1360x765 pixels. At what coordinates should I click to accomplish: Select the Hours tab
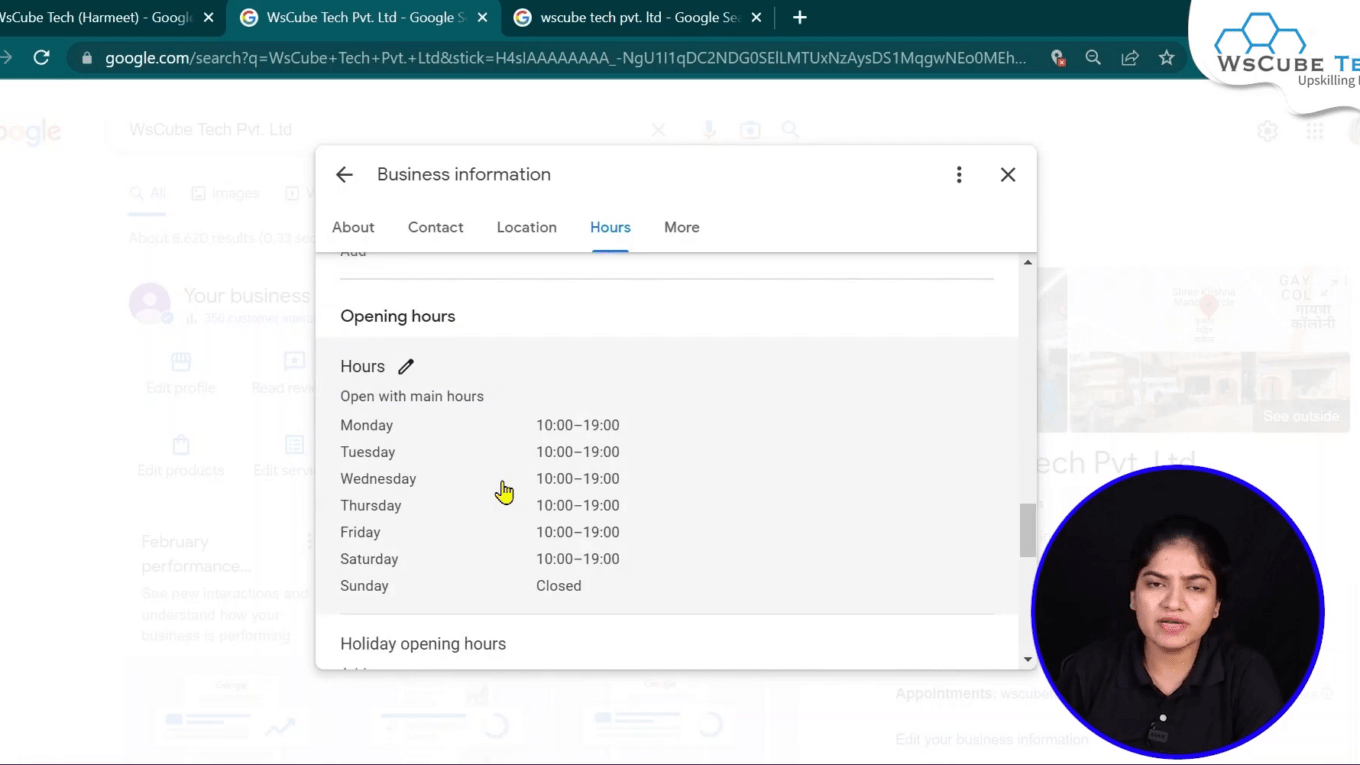[x=610, y=227]
